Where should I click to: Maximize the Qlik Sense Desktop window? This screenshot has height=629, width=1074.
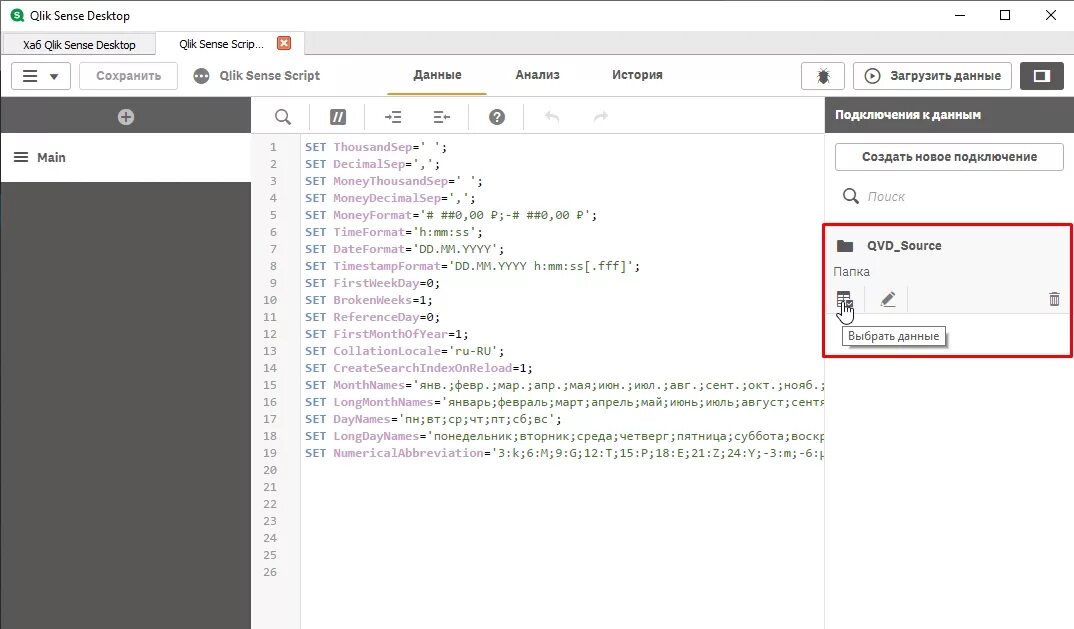tap(1005, 15)
